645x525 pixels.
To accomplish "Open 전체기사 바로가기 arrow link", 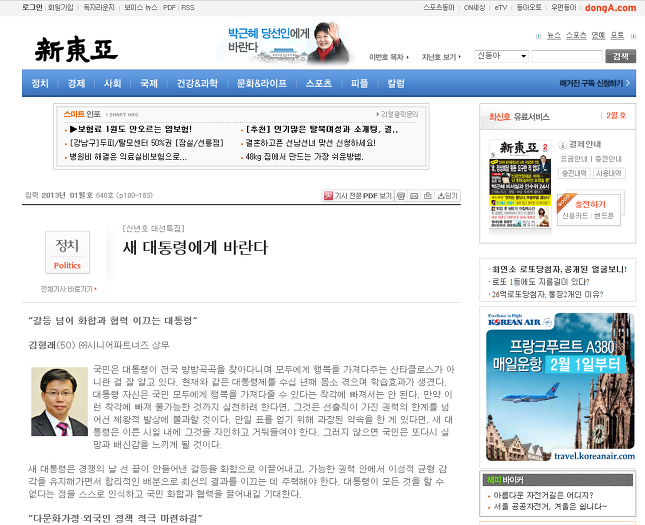I will coord(69,289).
